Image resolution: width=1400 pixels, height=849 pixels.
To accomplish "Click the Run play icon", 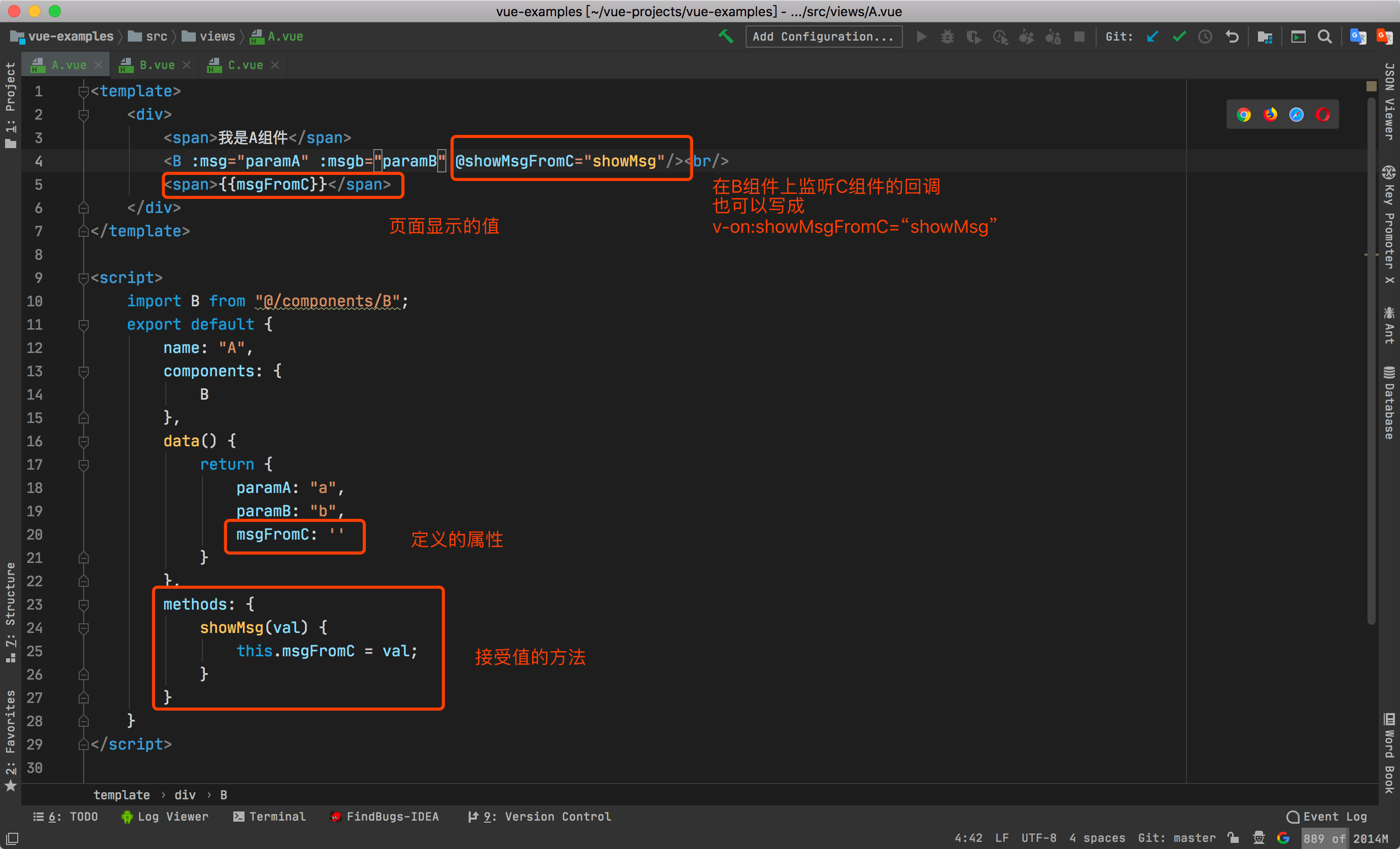I will (x=922, y=37).
